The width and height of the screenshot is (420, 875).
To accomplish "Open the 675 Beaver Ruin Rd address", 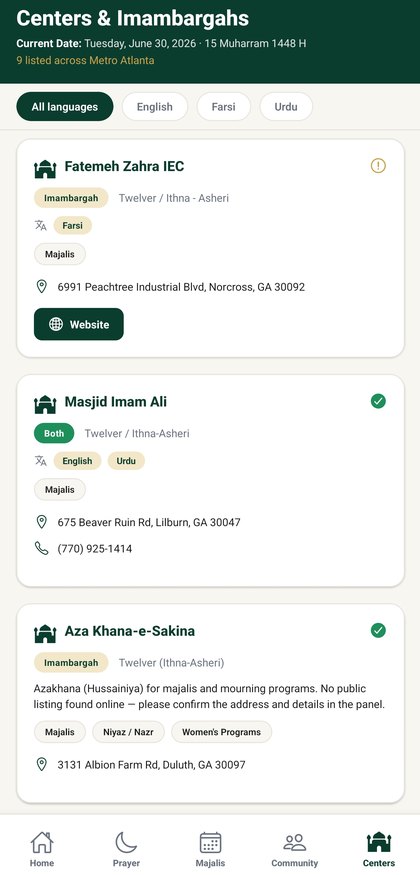I will [x=149, y=522].
